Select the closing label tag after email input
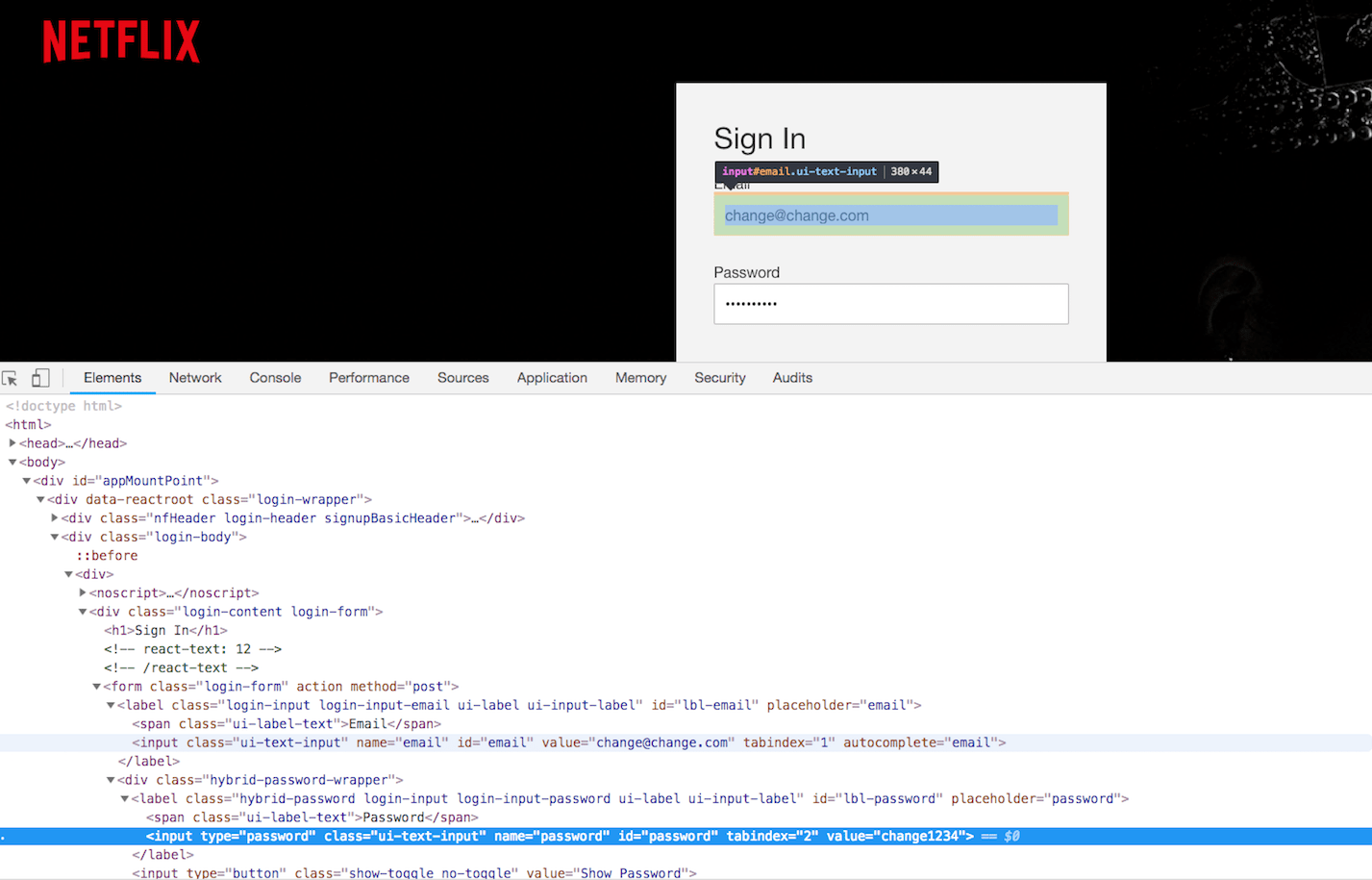This screenshot has width=1372, height=880. tap(148, 762)
